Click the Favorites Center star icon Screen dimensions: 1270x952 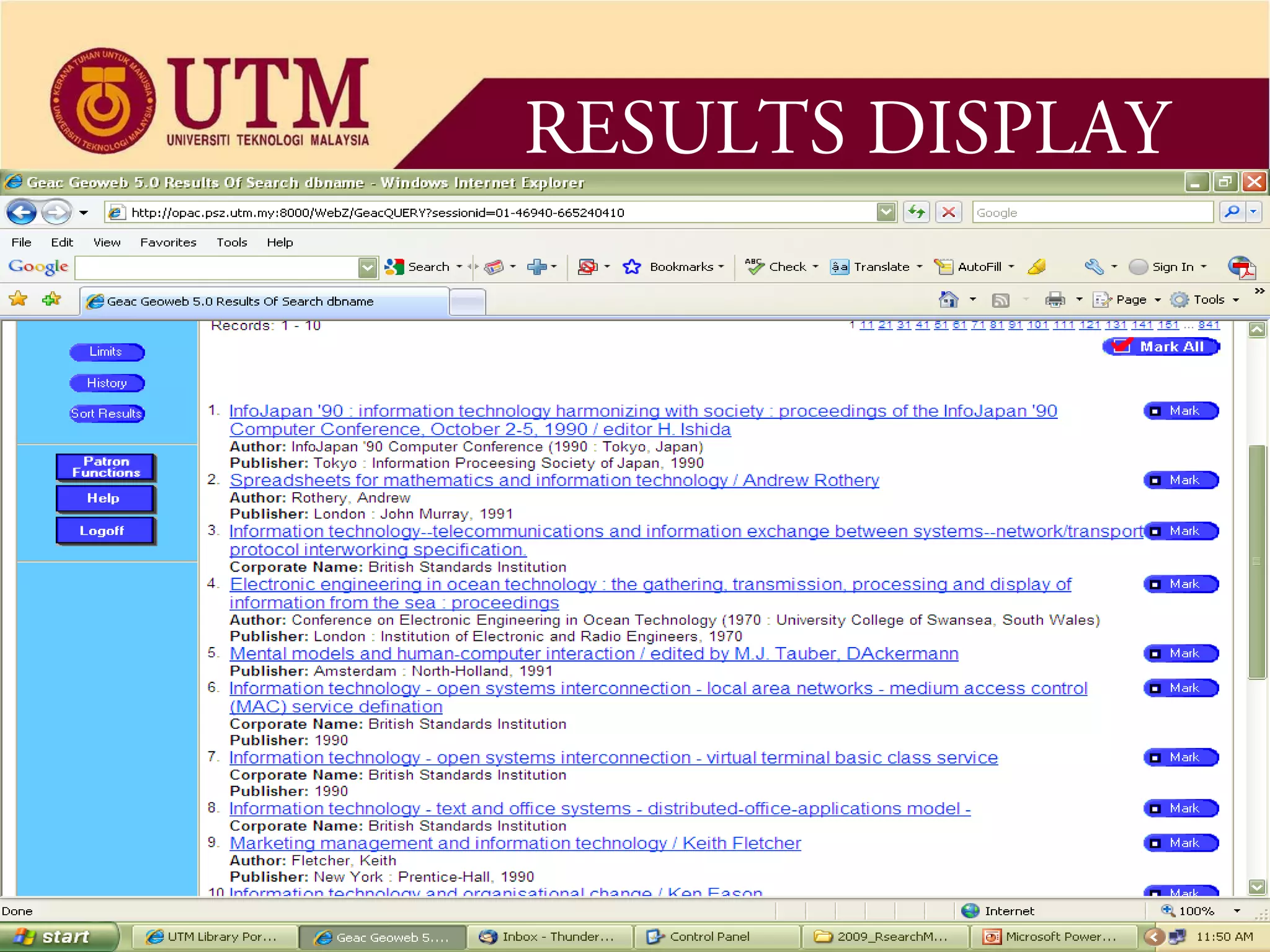(x=19, y=300)
